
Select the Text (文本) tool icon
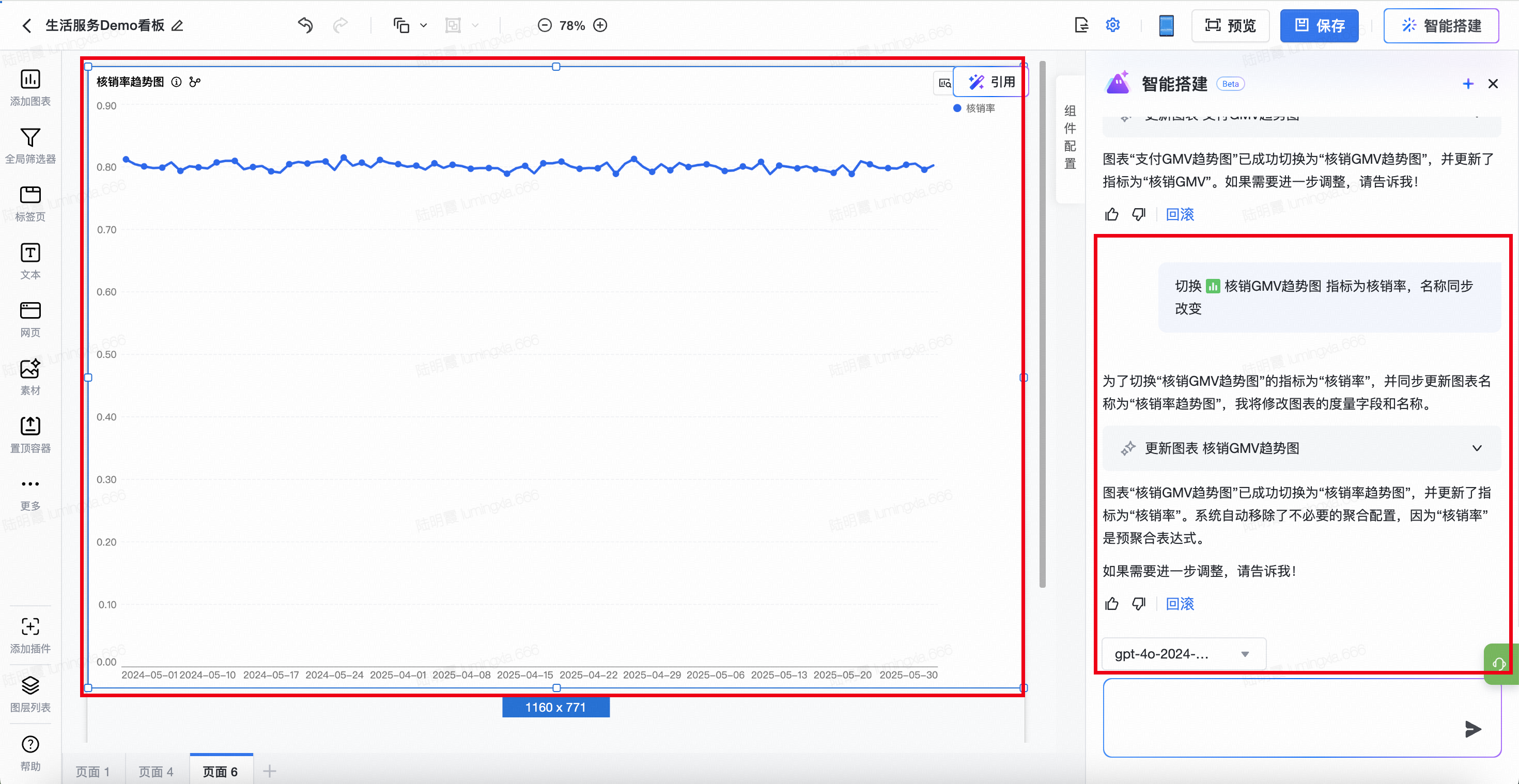(x=30, y=253)
